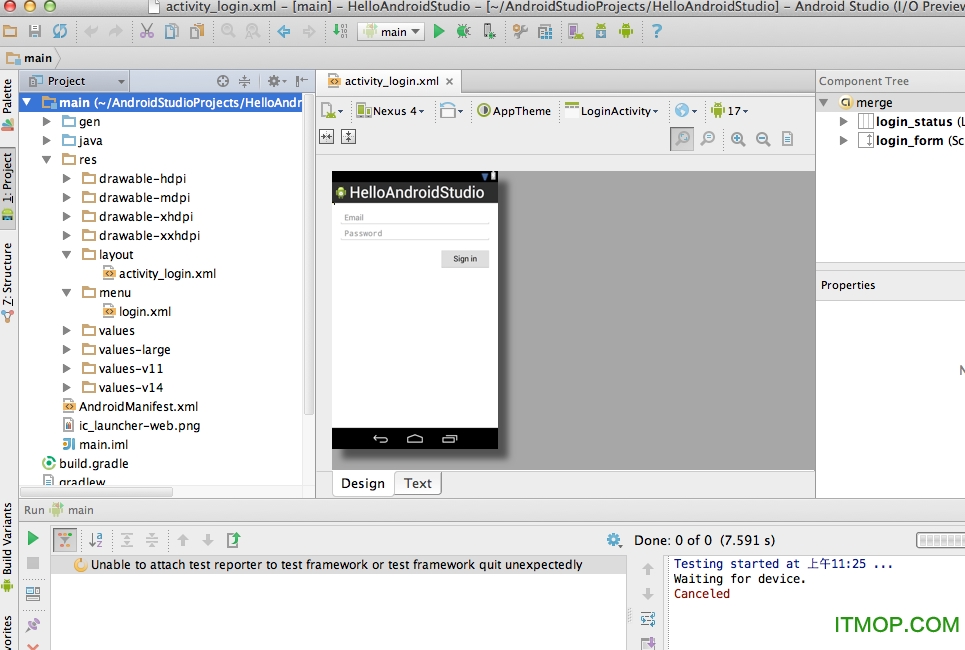Click the AppTheme theme selector
Viewport: 965px width, 650px height.
click(514, 110)
